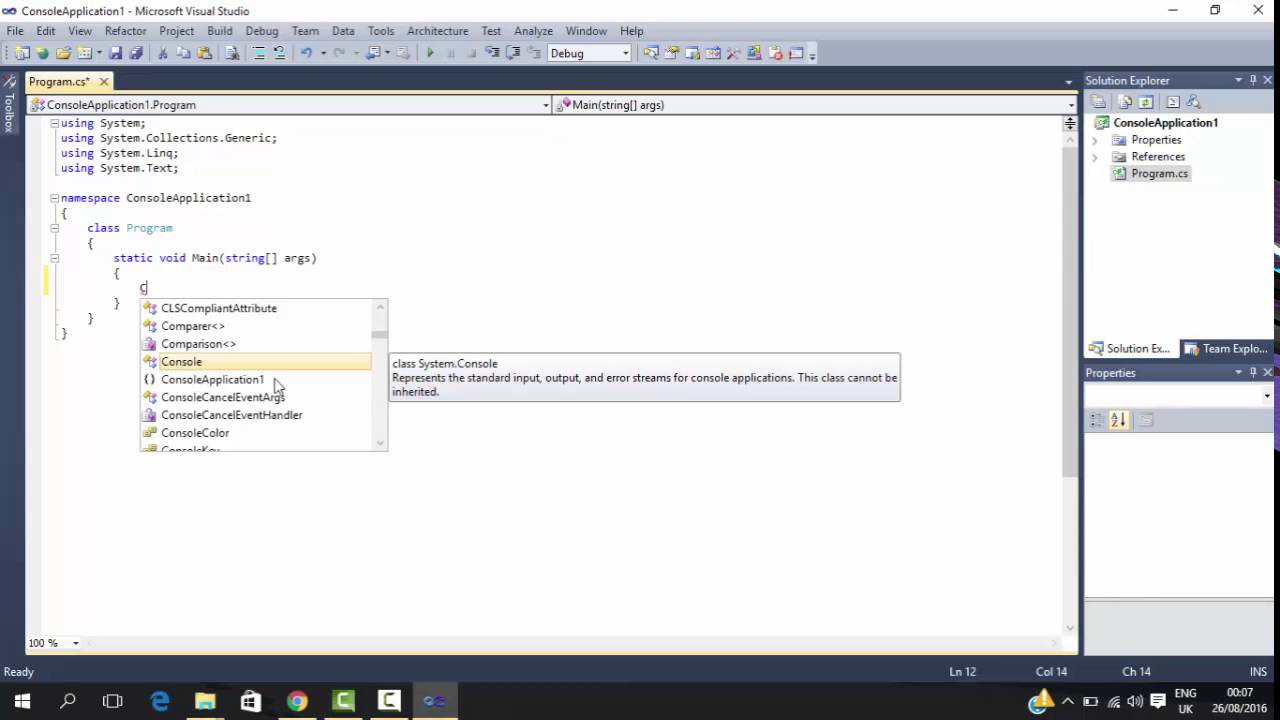Open the Refactor menu
The width and height of the screenshot is (1280, 720).
126,31
